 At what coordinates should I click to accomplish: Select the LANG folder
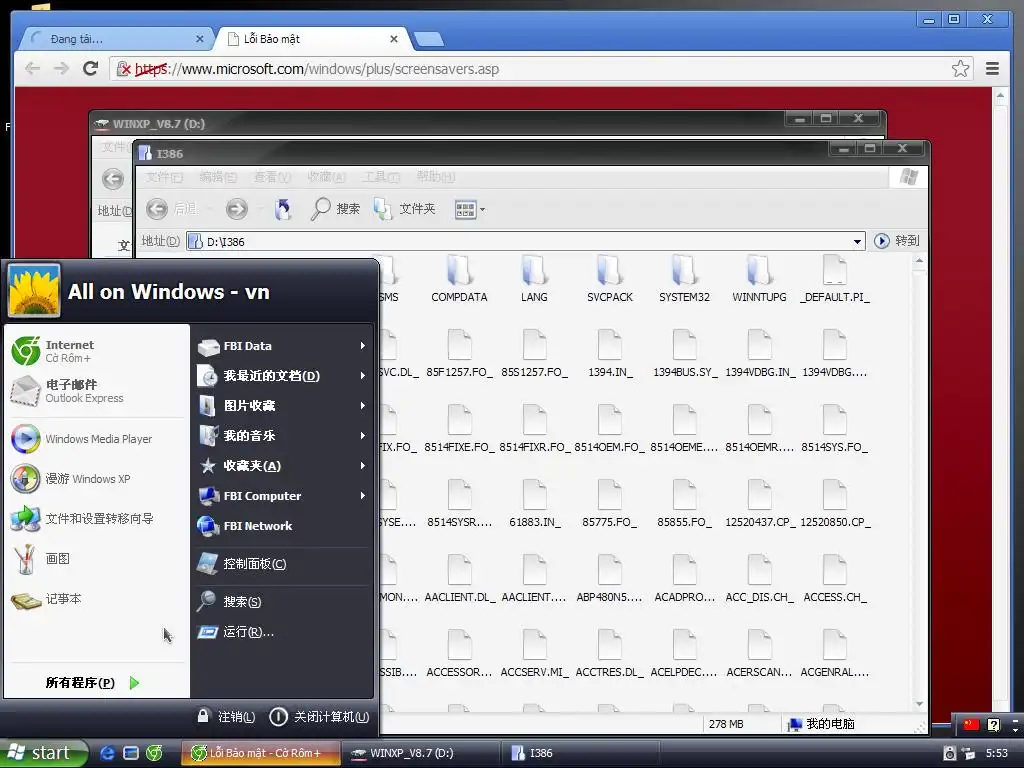[x=534, y=280]
